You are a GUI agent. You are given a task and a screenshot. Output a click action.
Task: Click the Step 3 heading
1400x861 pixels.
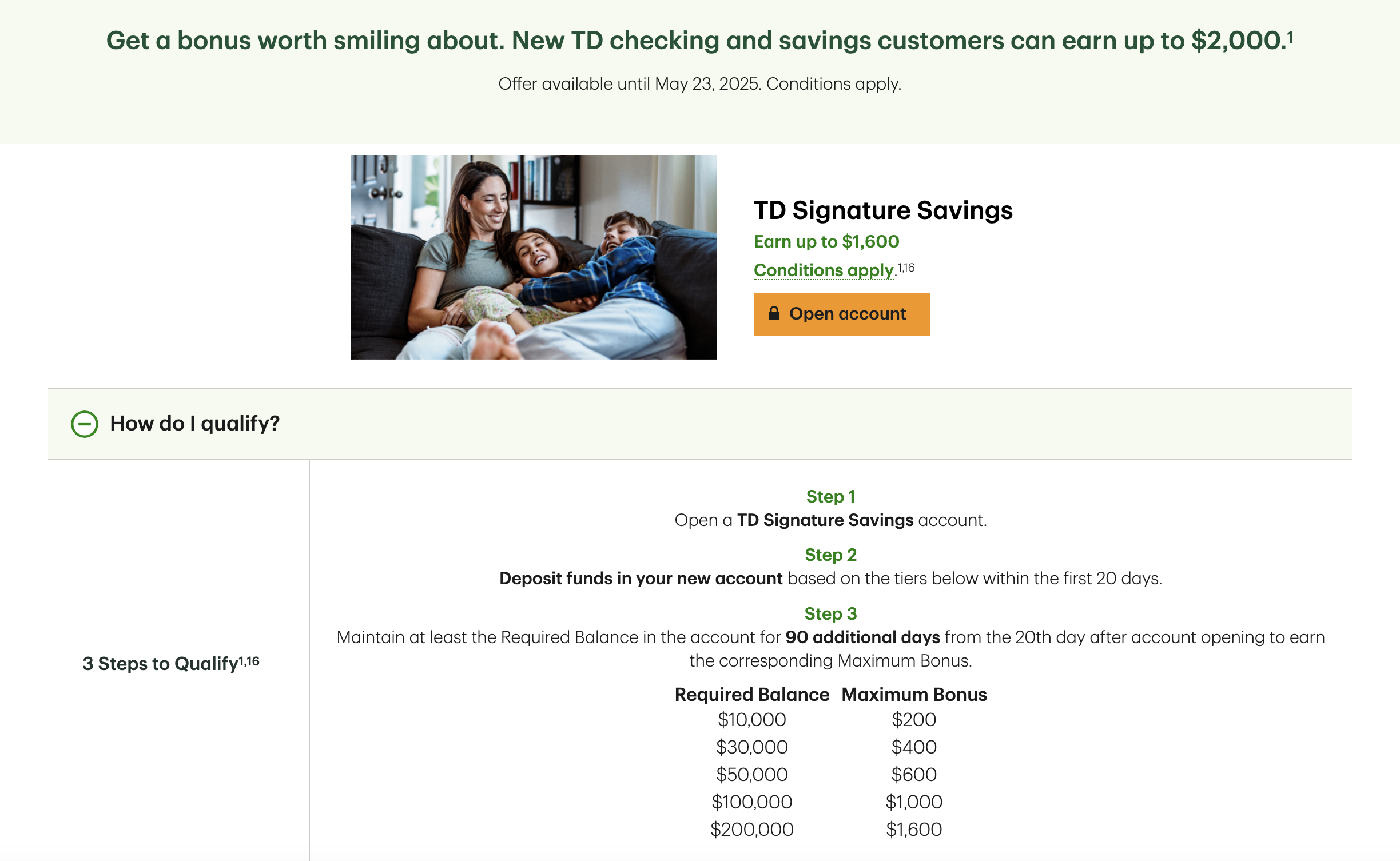pos(830,613)
